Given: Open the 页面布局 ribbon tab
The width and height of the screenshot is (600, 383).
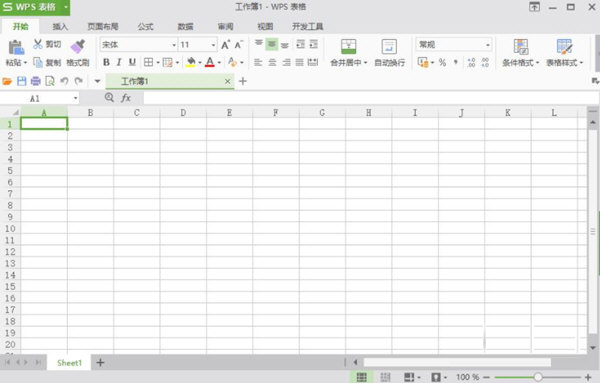Looking at the screenshot, I should (x=103, y=26).
